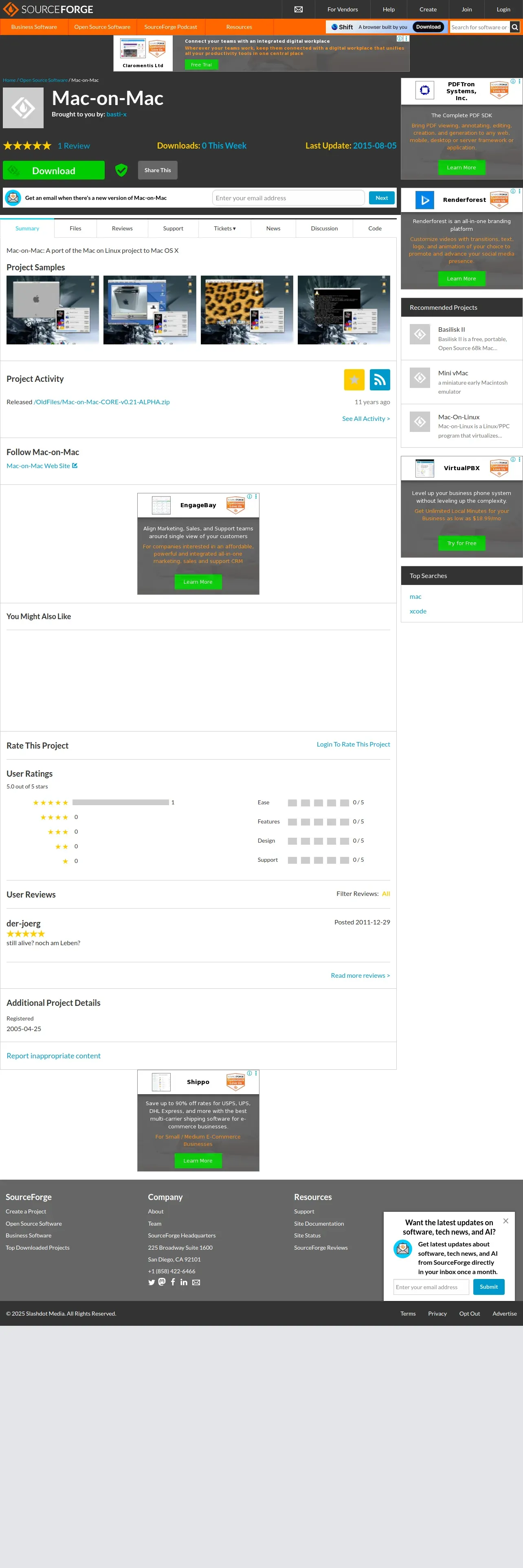Open SourceForge Mastodon icon in footer
Screen dimensions: 523x1568
click(162, 1281)
